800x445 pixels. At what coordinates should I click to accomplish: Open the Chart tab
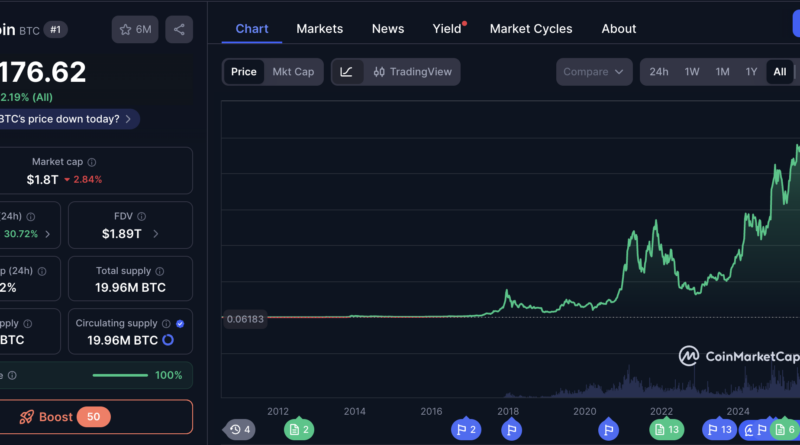[x=252, y=29]
